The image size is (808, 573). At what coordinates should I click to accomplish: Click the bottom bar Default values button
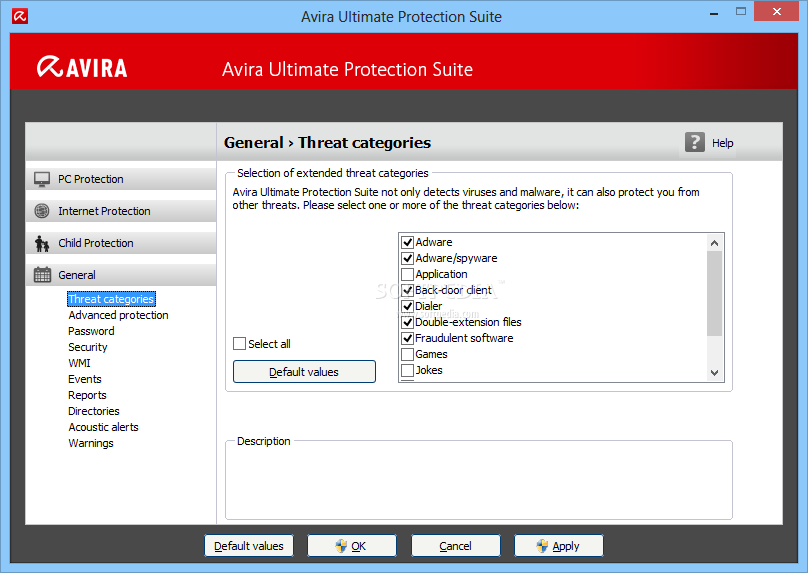tap(249, 546)
